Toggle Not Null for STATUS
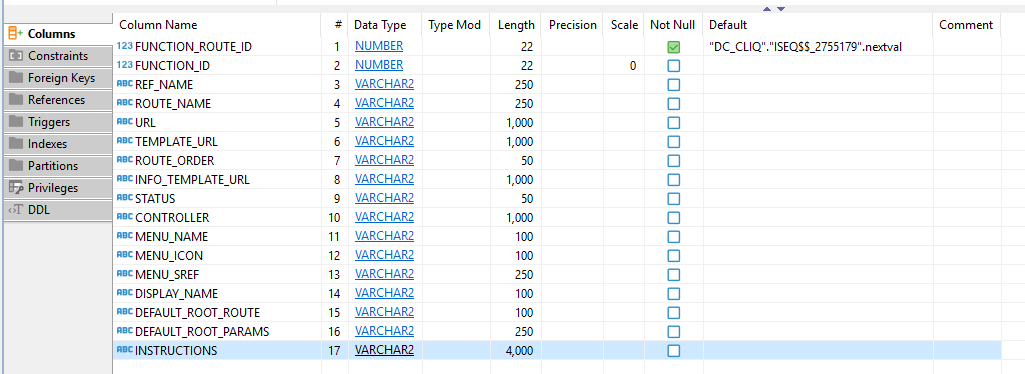Screen dimensions: 1025x374 (x=673, y=199)
